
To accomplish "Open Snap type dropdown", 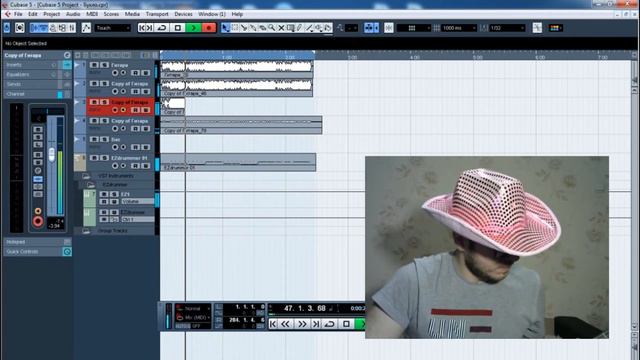I will [413, 28].
